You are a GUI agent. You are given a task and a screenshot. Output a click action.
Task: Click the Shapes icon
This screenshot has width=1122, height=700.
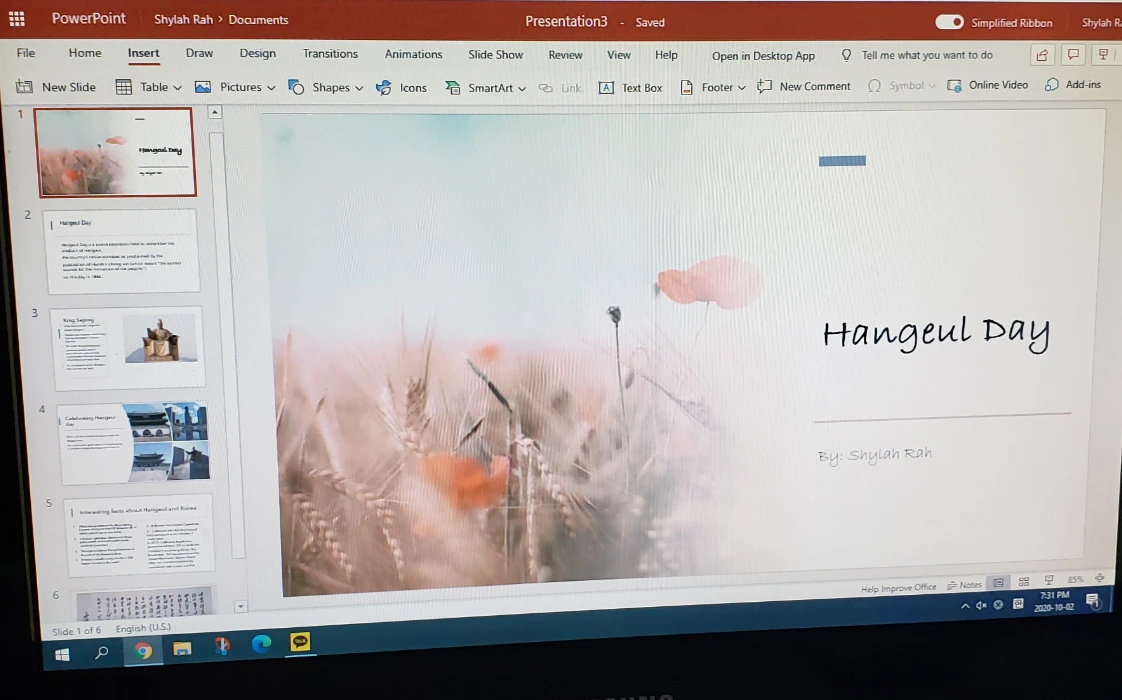296,87
